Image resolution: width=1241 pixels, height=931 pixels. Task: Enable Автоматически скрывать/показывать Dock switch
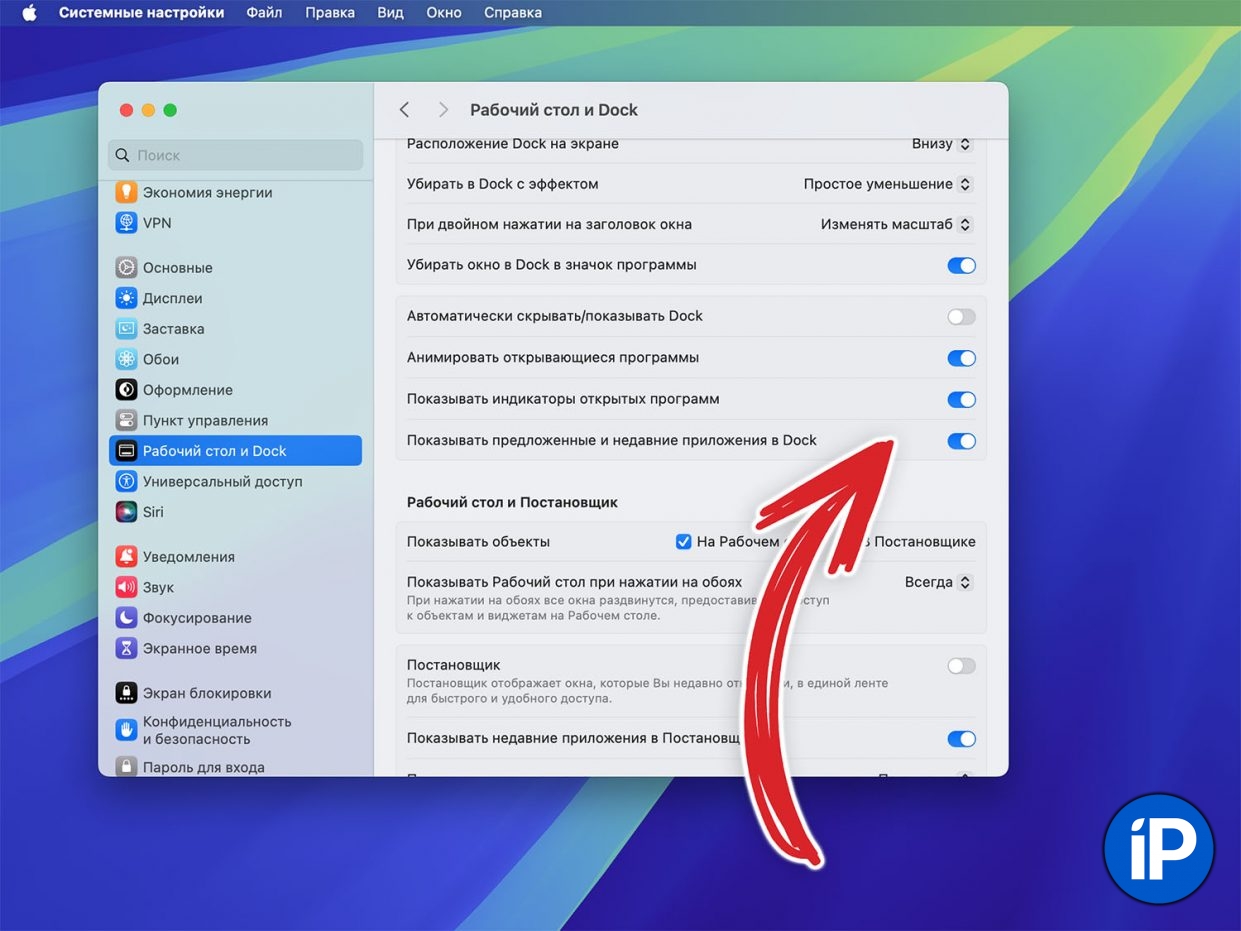tap(961, 317)
